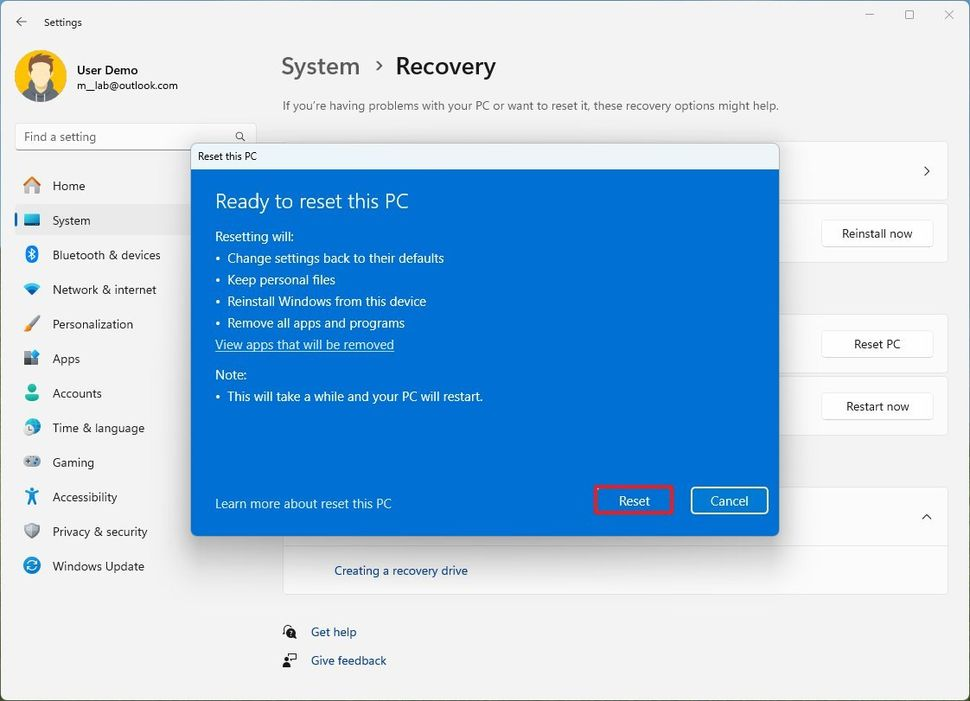Click the Gaming controller icon

pyautogui.click(x=32, y=462)
